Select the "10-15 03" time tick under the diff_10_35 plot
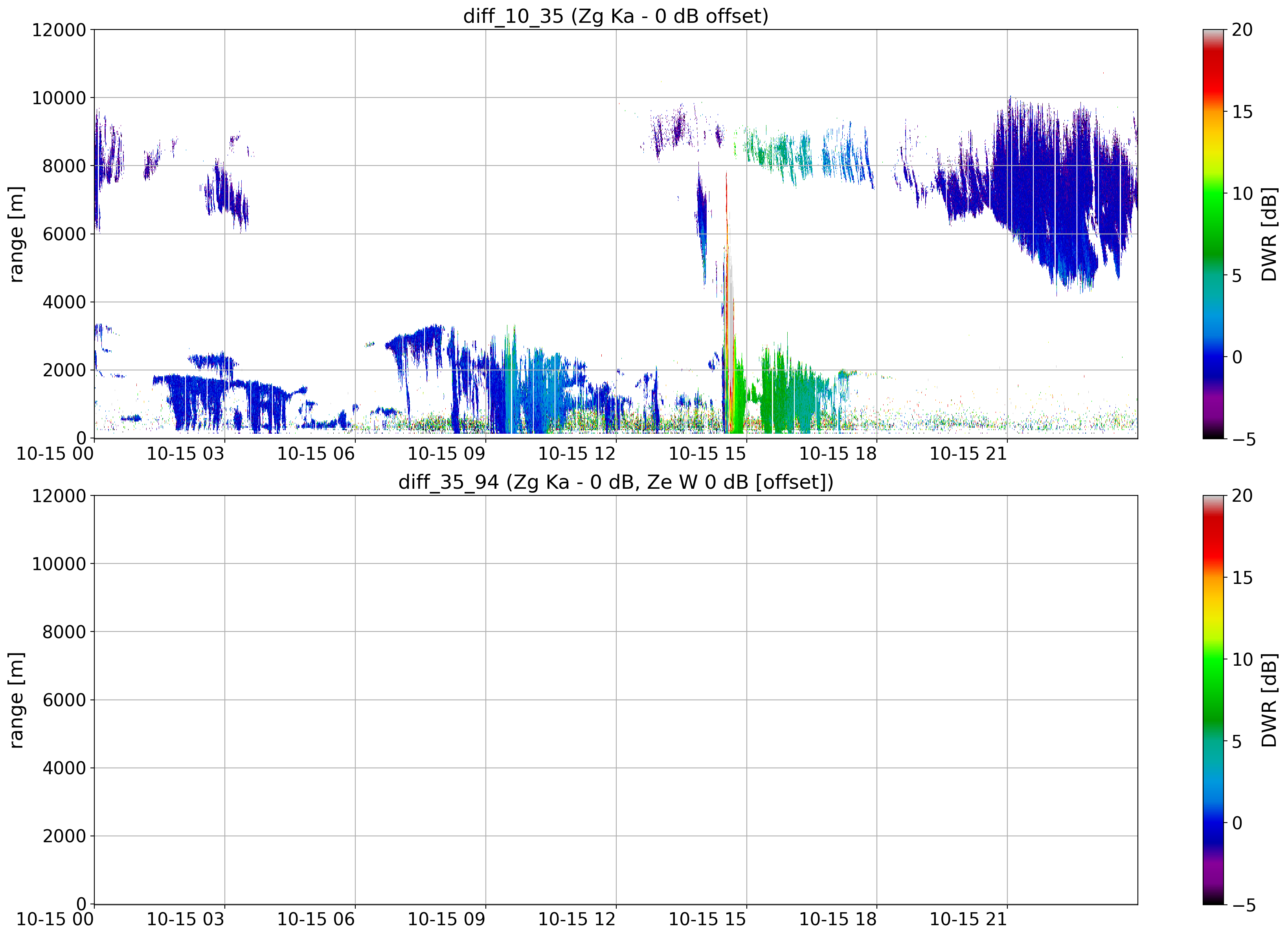 186,453
